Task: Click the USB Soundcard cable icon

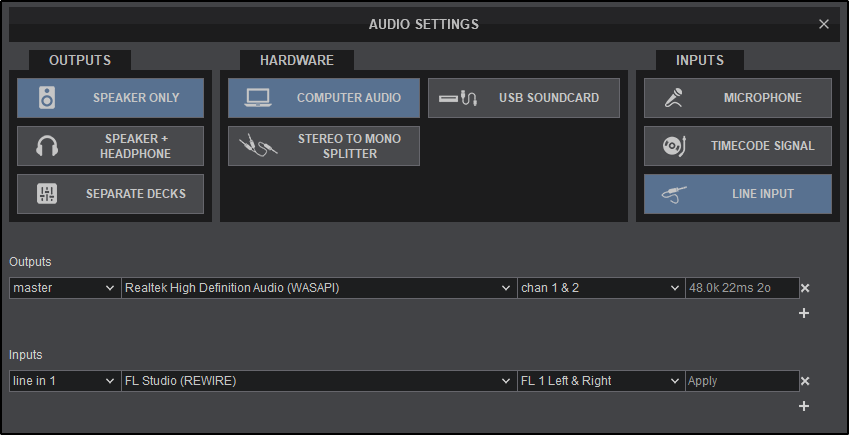Action: [x=458, y=98]
